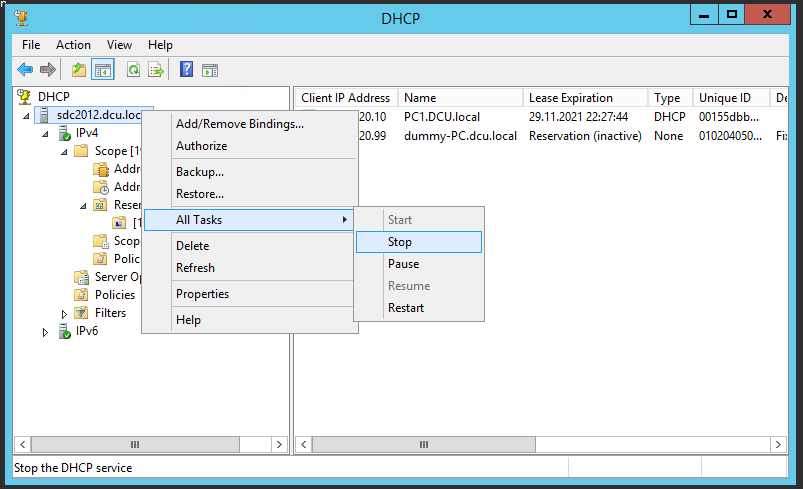Select the Policies tree item
This screenshot has width=803, height=489.
114,295
